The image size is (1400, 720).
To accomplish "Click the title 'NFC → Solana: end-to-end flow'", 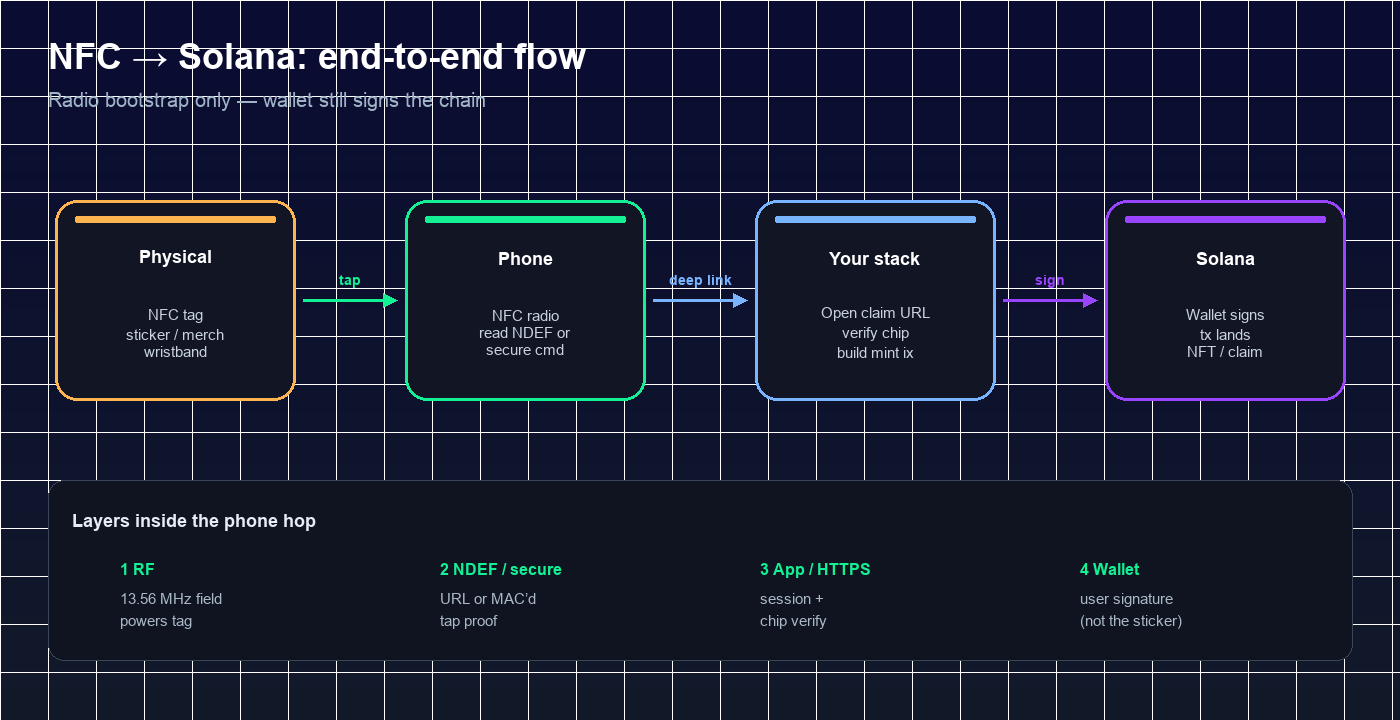I will 317,57.
